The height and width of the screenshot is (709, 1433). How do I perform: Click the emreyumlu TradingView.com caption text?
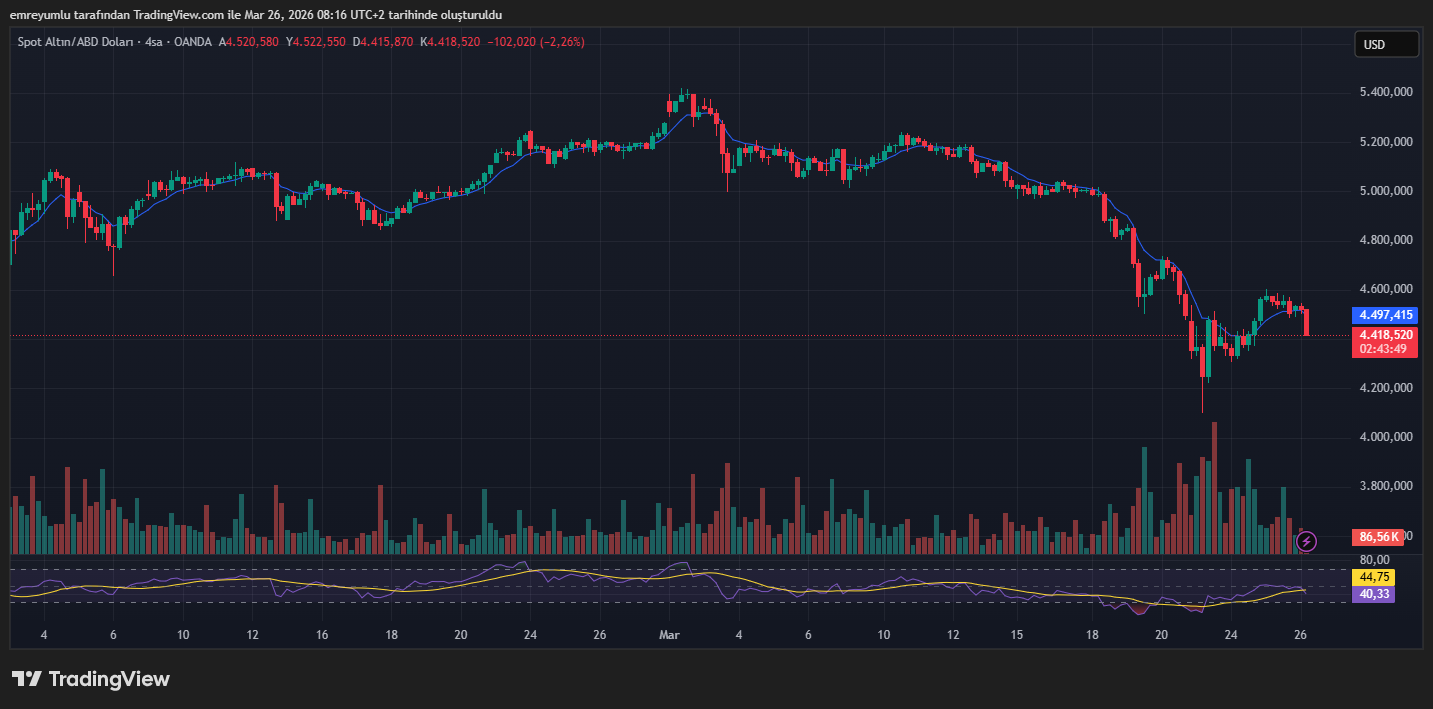[x=256, y=15]
